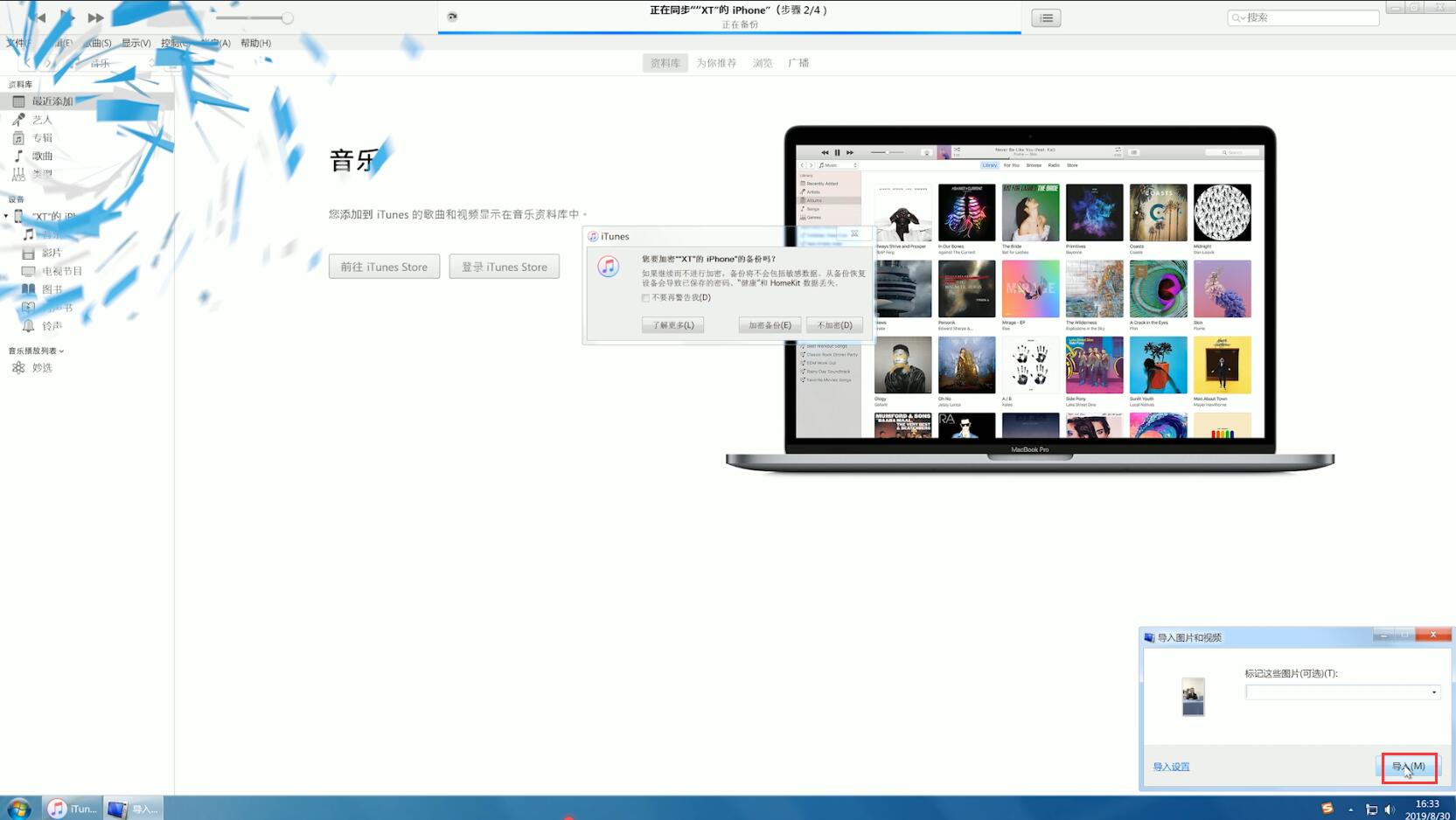The width and height of the screenshot is (1456, 820).
Task: Close the iTunes encryption dialog
Action: (x=854, y=233)
